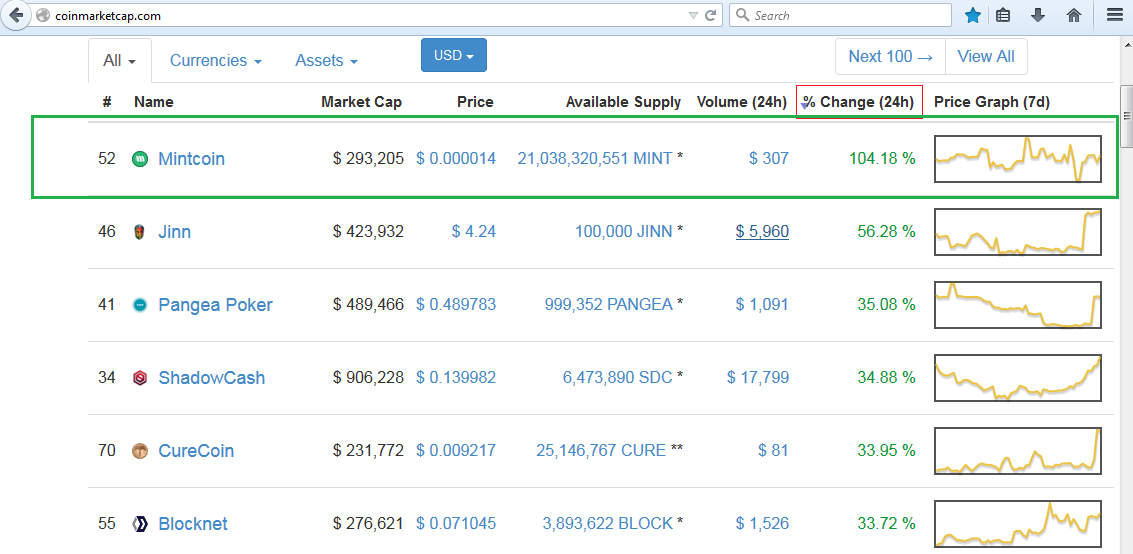
Task: Open the ShadowCash link
Action: 212,378
